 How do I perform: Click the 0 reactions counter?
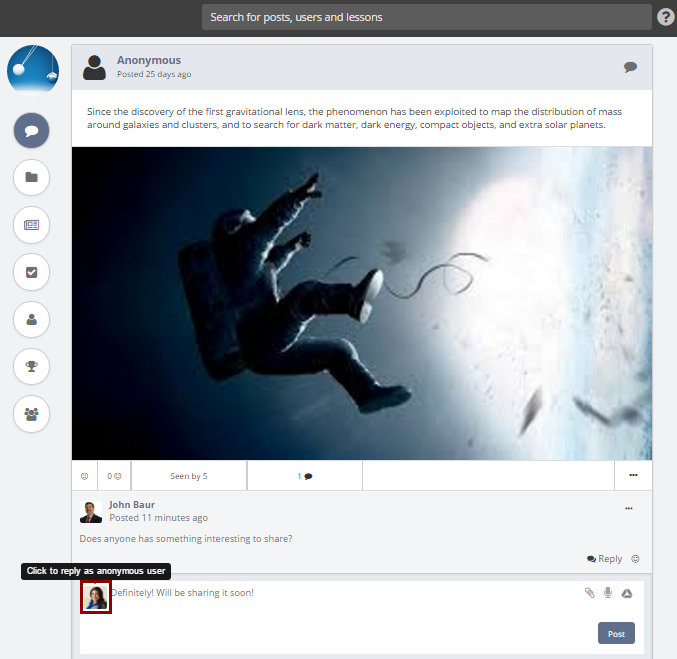click(x=114, y=476)
